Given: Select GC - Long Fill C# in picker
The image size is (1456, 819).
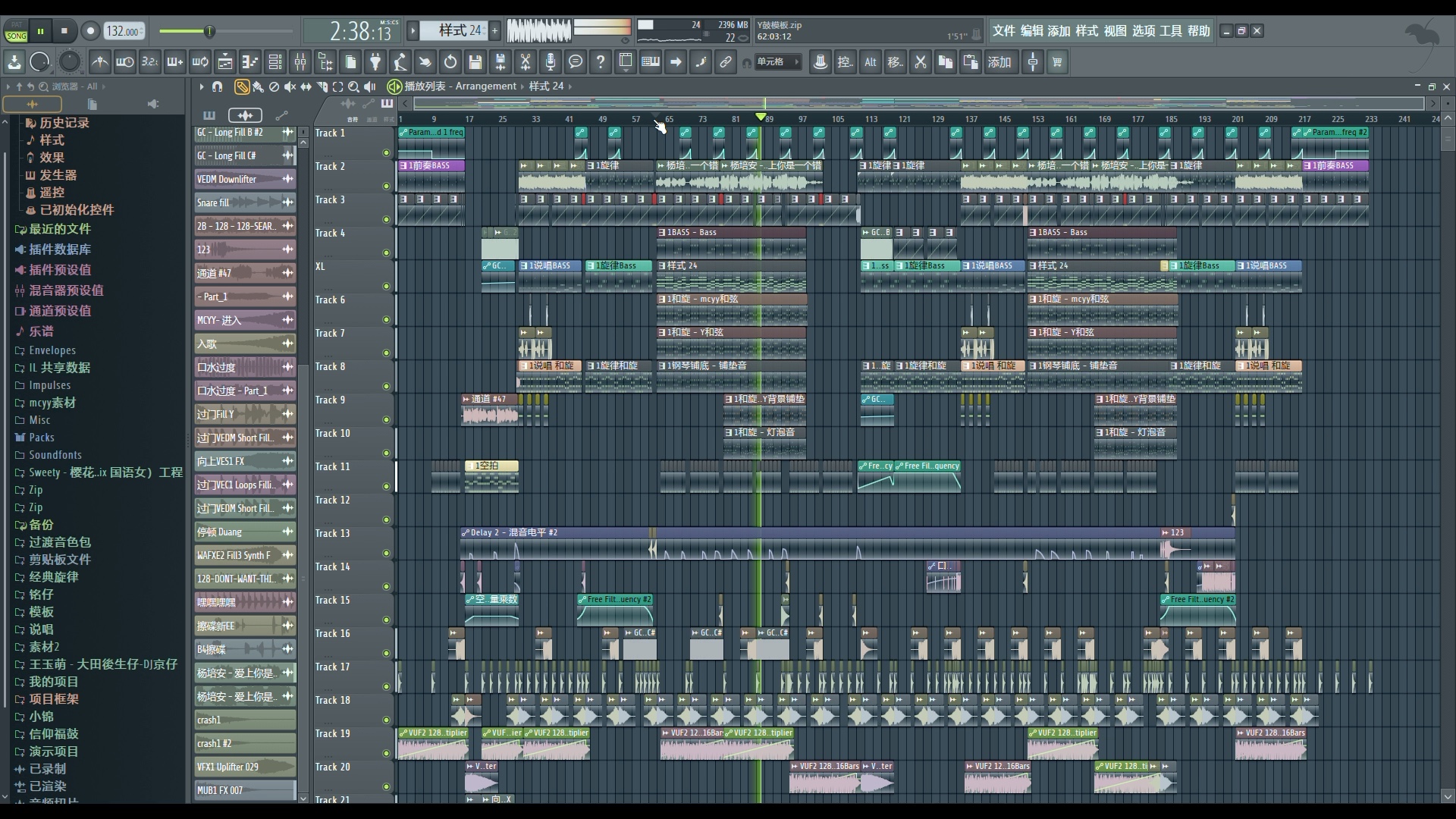Looking at the screenshot, I should point(245,155).
